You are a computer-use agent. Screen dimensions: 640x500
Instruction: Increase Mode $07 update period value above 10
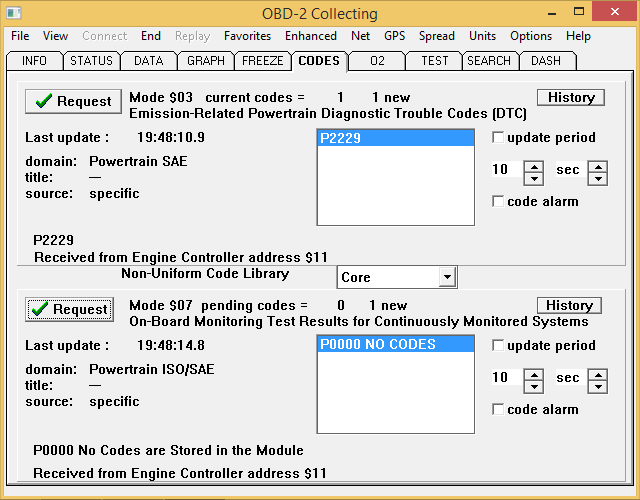[x=534, y=373]
